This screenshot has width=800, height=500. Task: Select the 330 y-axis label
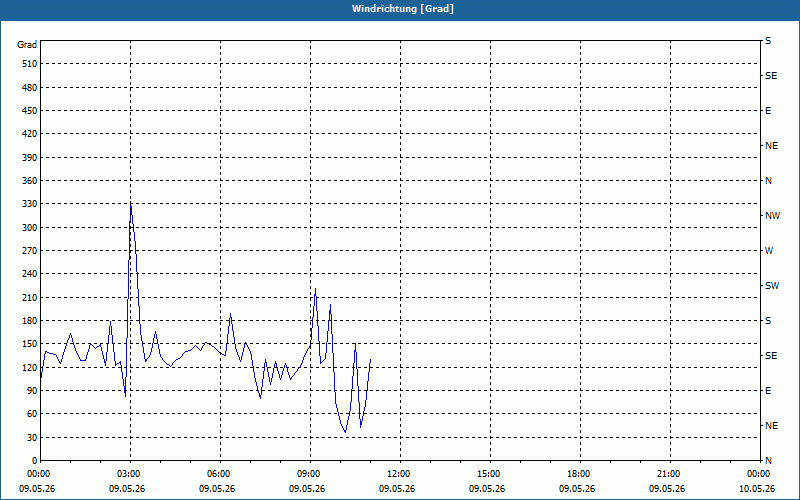[x=29, y=204]
